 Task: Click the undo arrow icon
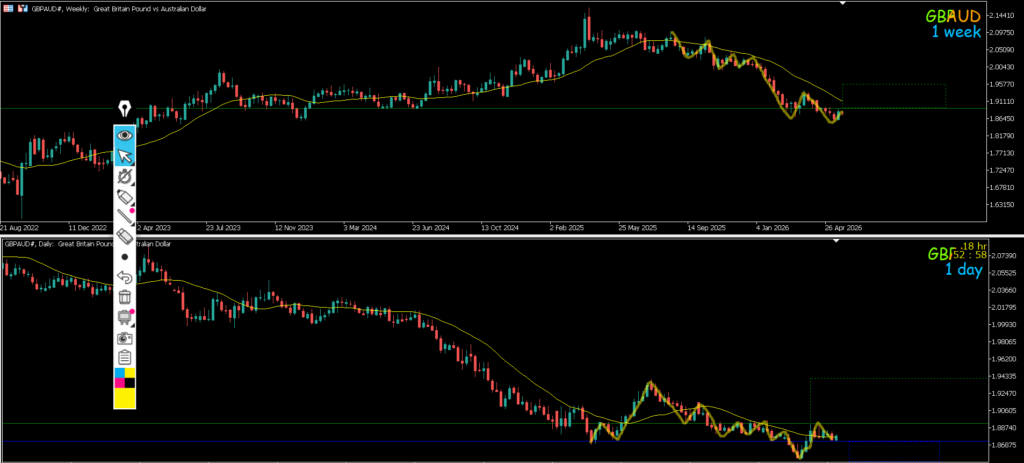click(125, 277)
